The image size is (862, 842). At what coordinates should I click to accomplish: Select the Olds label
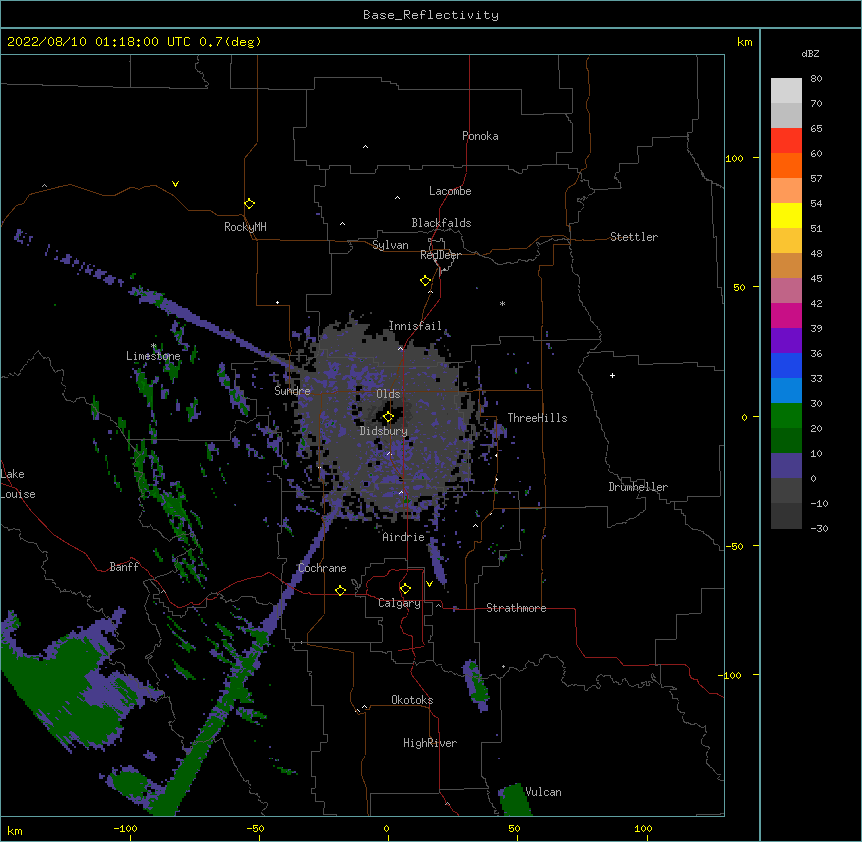[x=388, y=394]
